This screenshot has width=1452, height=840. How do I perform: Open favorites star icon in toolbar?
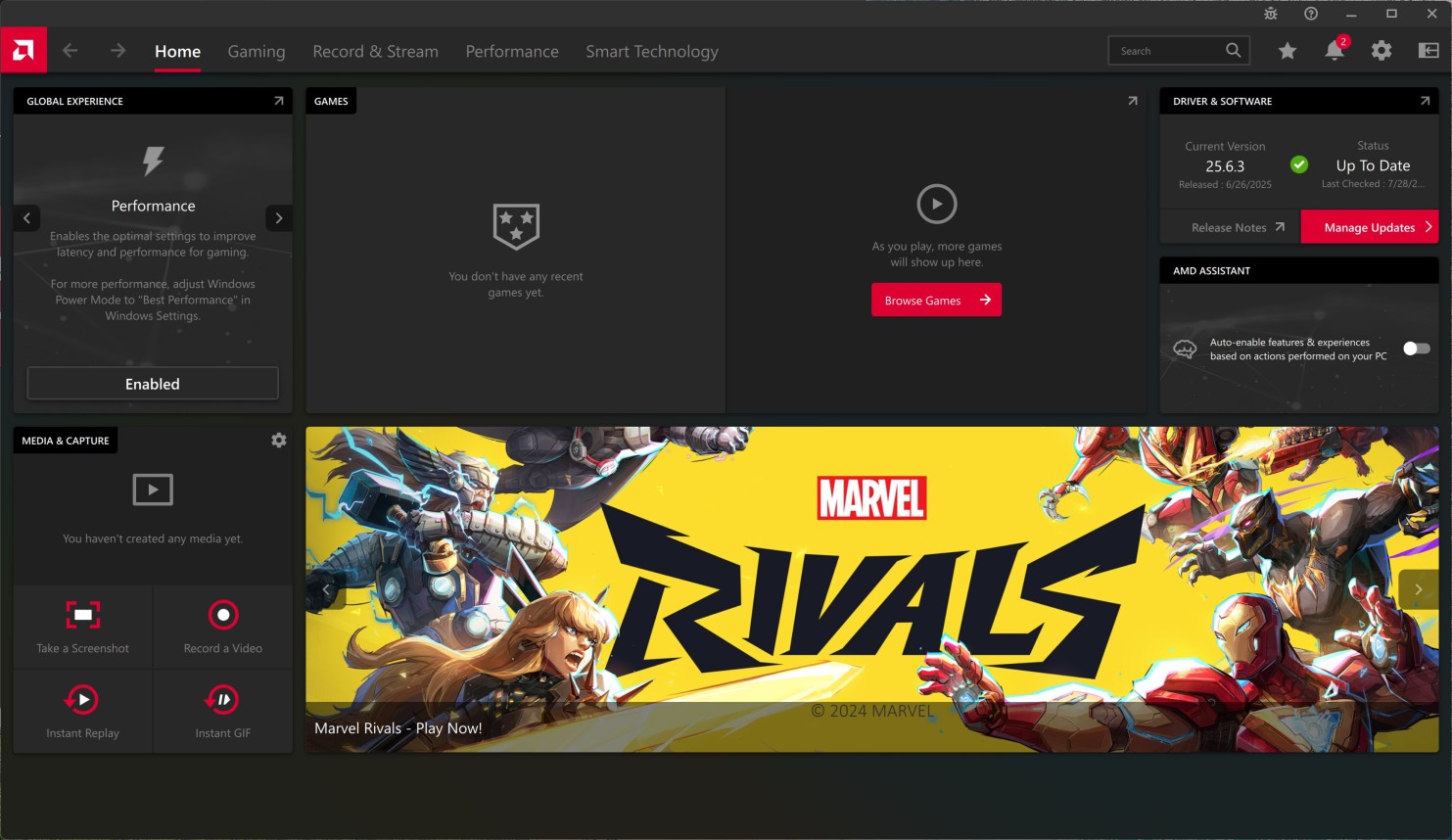[1288, 51]
